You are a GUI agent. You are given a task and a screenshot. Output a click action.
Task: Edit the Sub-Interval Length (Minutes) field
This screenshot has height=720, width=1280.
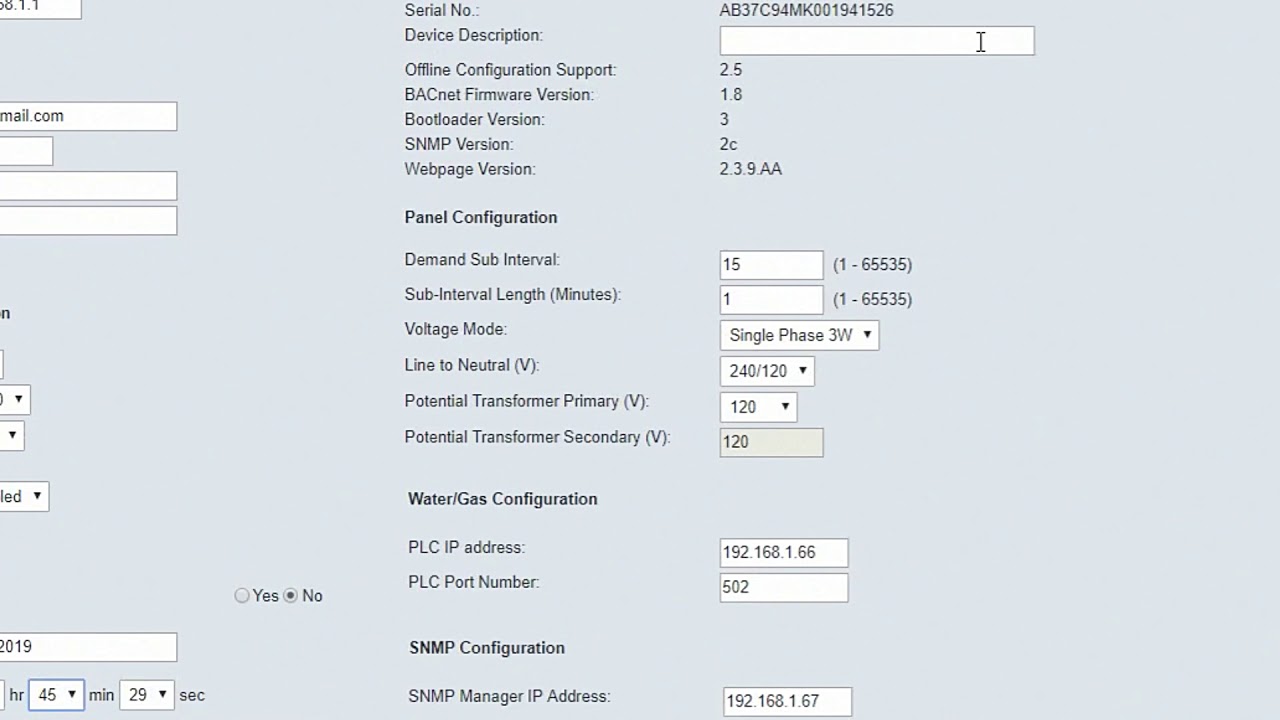coord(771,299)
